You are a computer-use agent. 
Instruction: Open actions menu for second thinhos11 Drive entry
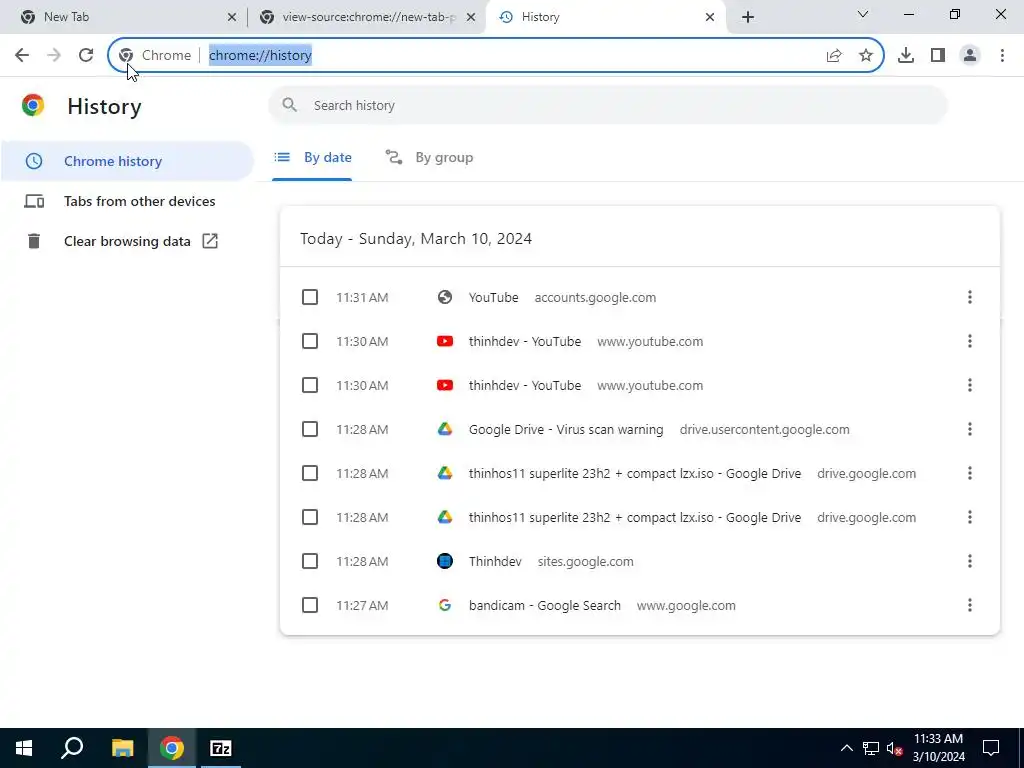coord(970,517)
